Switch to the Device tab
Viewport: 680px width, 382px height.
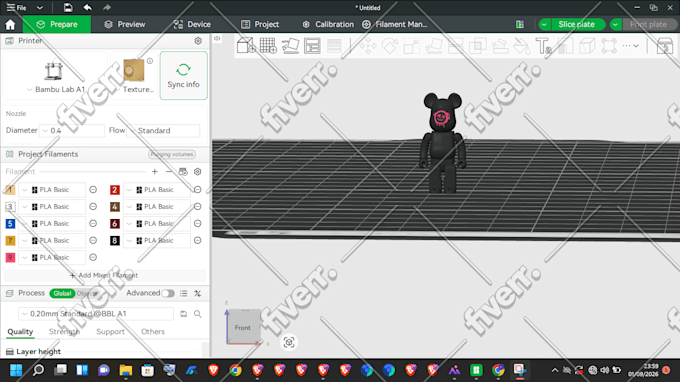[192, 25]
